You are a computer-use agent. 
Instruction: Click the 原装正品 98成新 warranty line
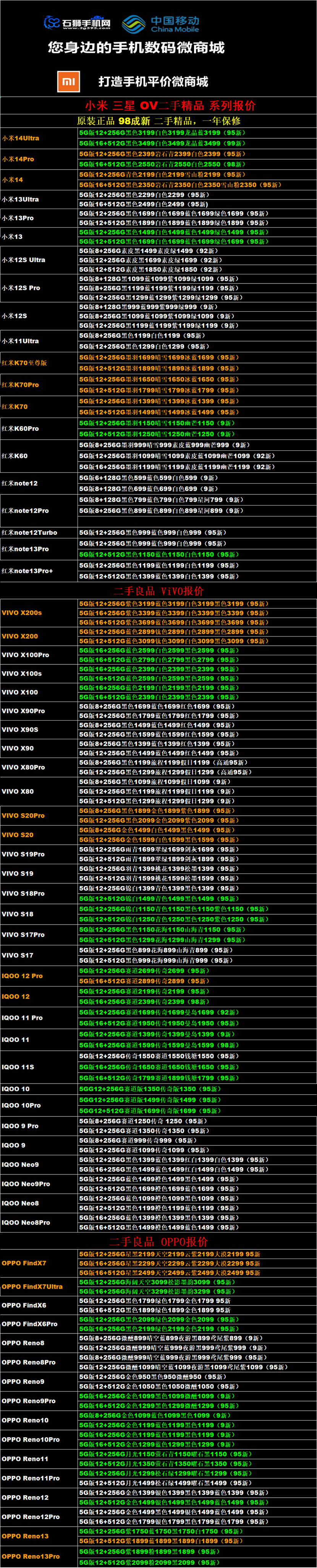(158, 120)
